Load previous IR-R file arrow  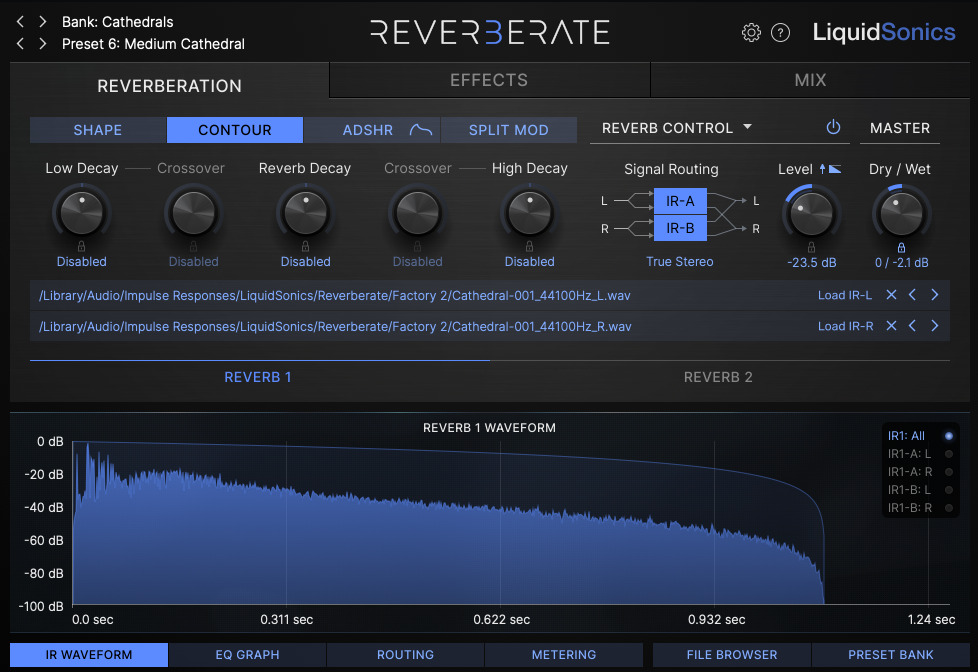[x=913, y=325]
